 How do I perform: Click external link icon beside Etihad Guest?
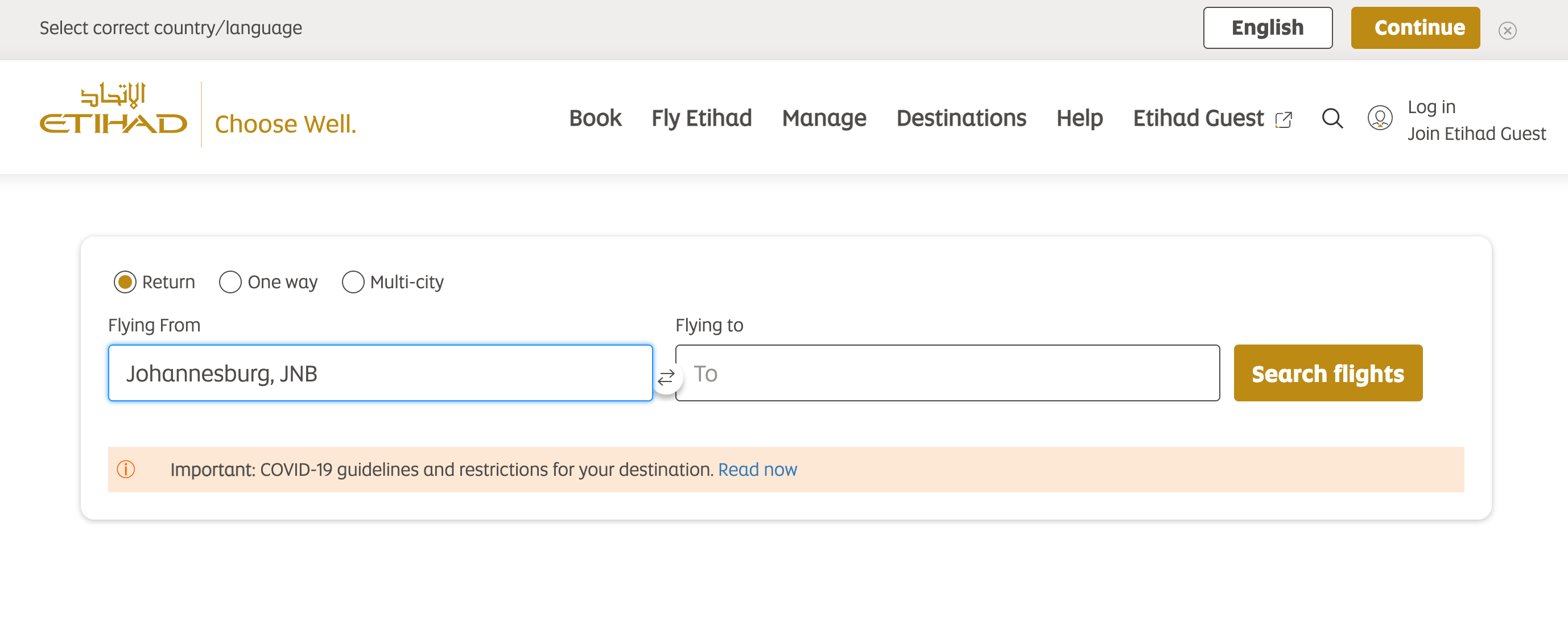pos(1283,120)
